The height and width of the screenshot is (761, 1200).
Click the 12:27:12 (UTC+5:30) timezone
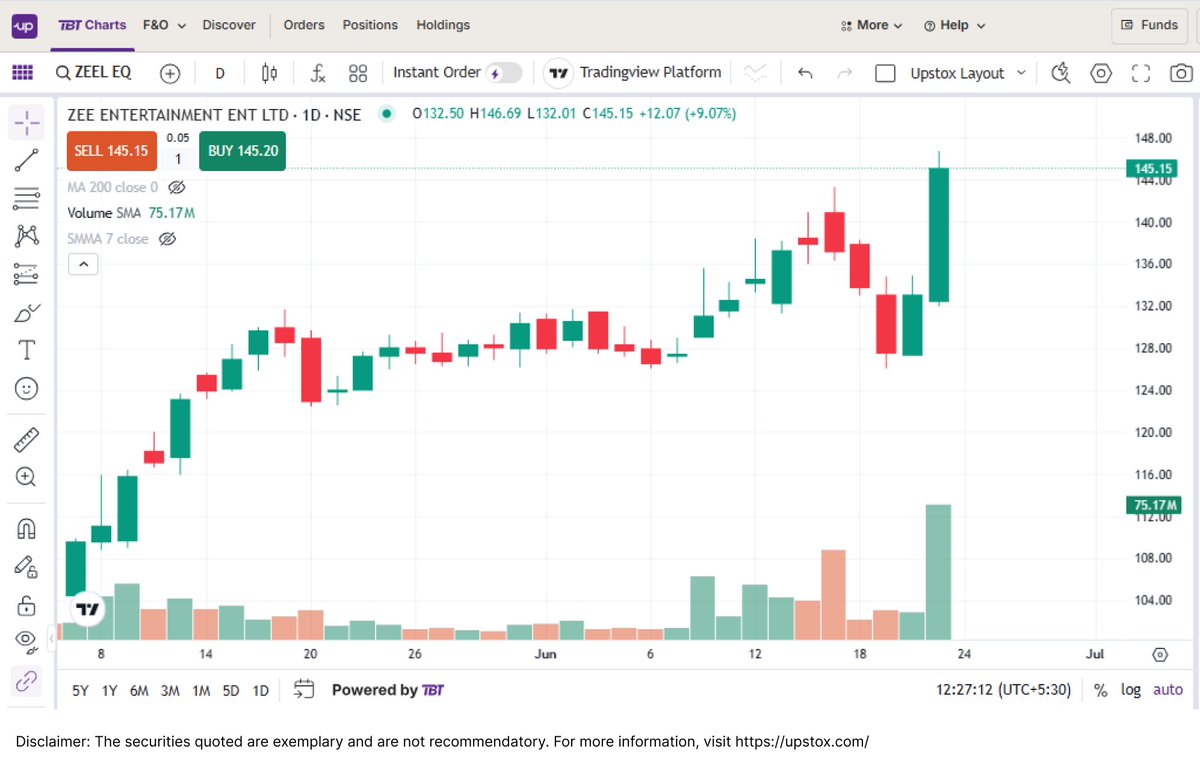pos(1003,690)
